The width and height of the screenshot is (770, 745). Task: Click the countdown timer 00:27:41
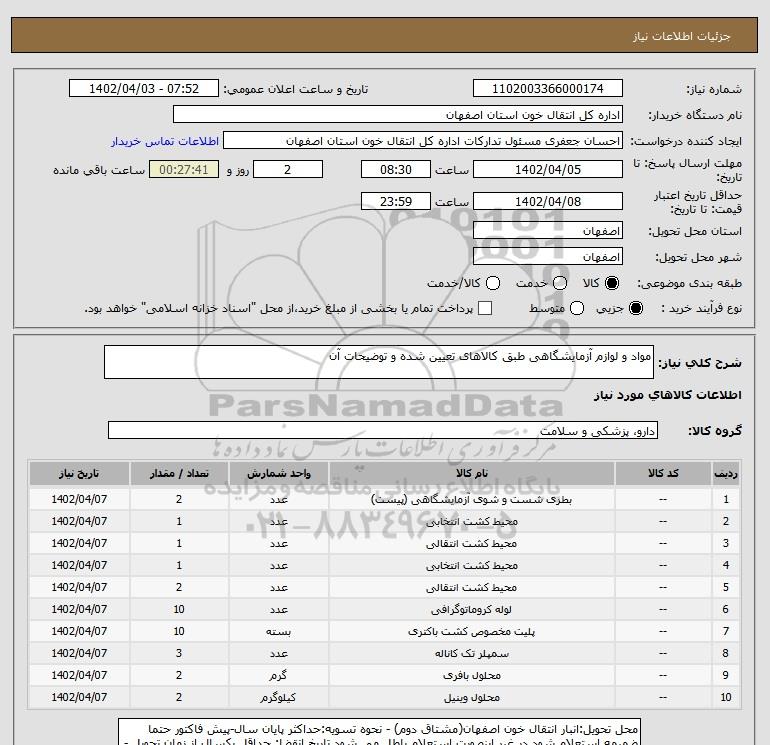coord(184,169)
